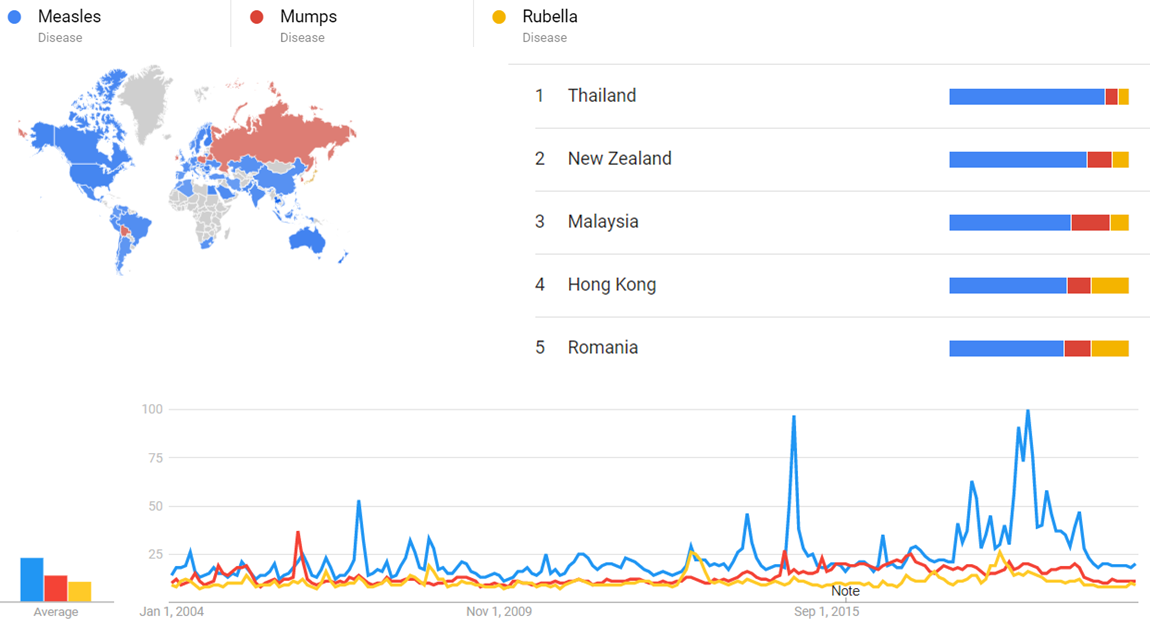Open Thailand in the region ranking
Viewport: 1150px width, 622px height.
tap(601, 96)
